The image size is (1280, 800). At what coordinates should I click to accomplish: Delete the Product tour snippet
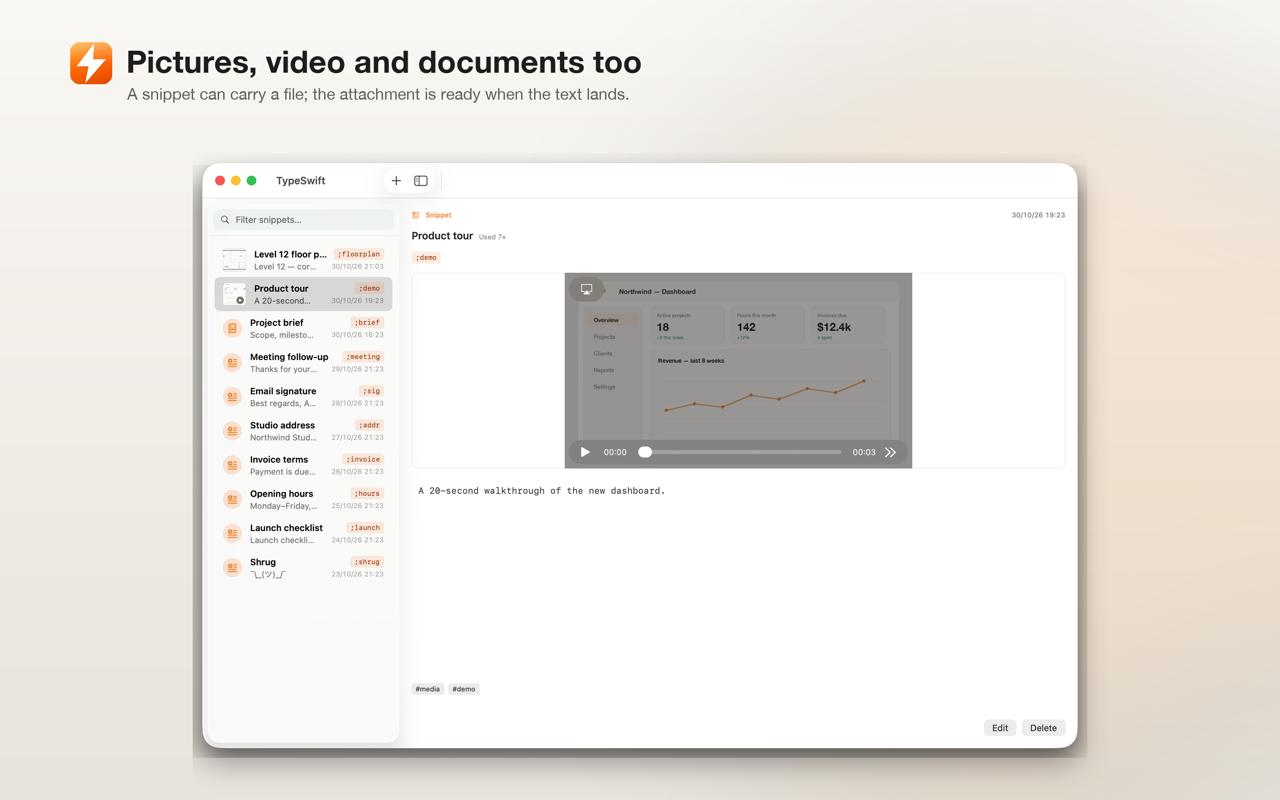[1043, 728]
